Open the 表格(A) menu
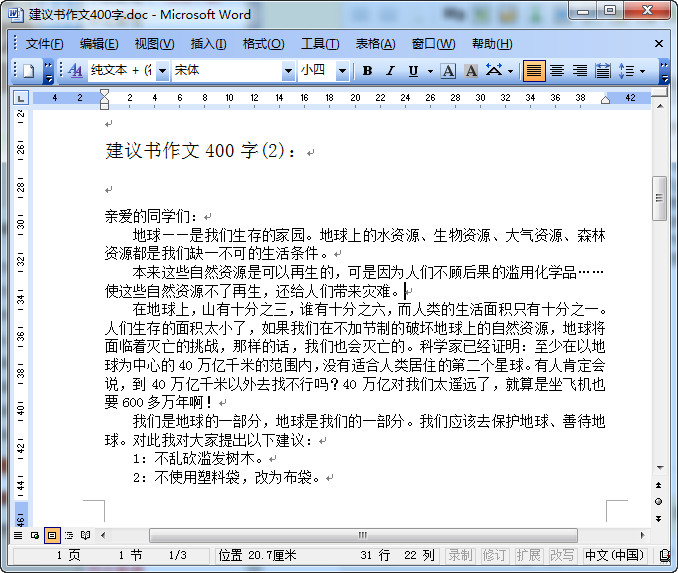The image size is (678, 573). (x=375, y=44)
